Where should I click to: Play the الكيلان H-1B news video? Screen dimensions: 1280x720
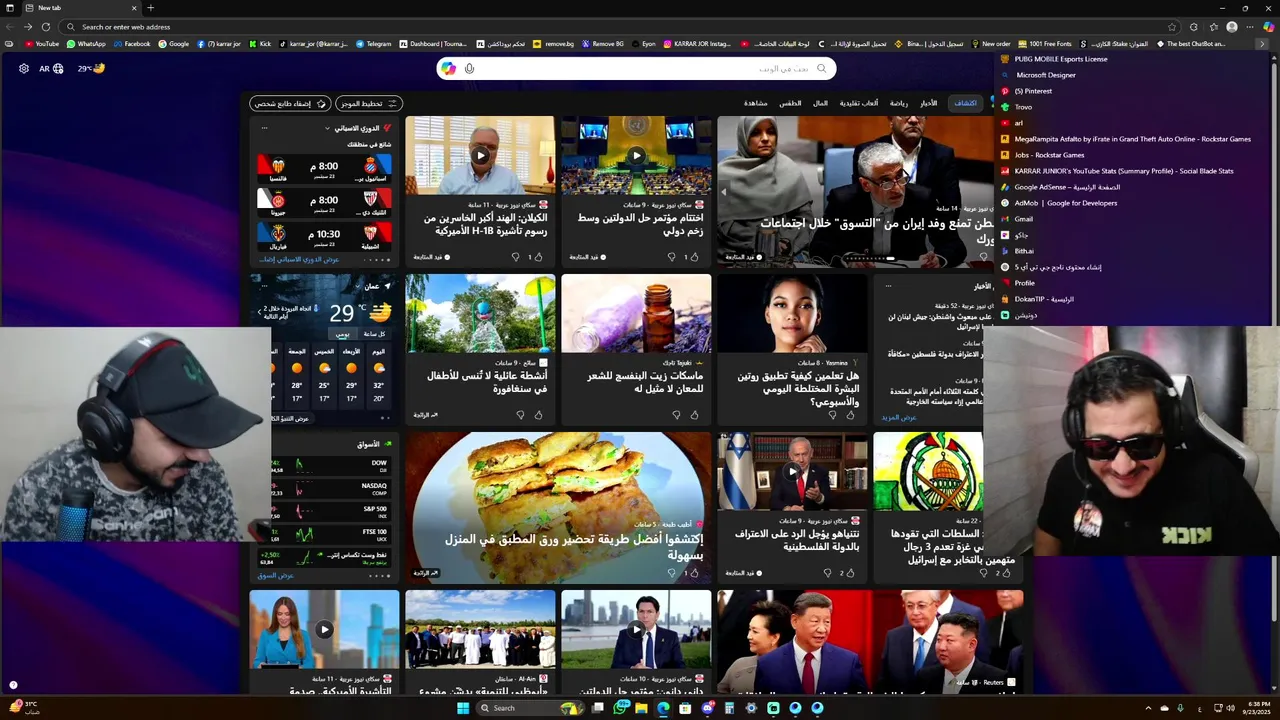(480, 156)
